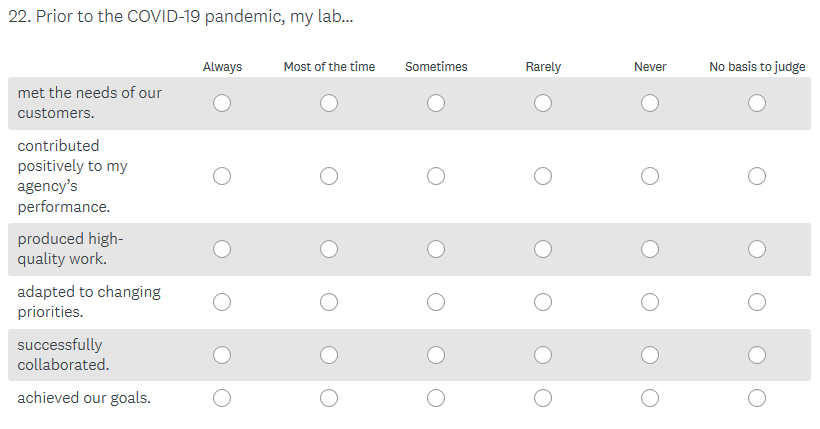Screen dimensions: 820x429
Task: Select No basis to judge for agency's performance
Action: coord(757,176)
